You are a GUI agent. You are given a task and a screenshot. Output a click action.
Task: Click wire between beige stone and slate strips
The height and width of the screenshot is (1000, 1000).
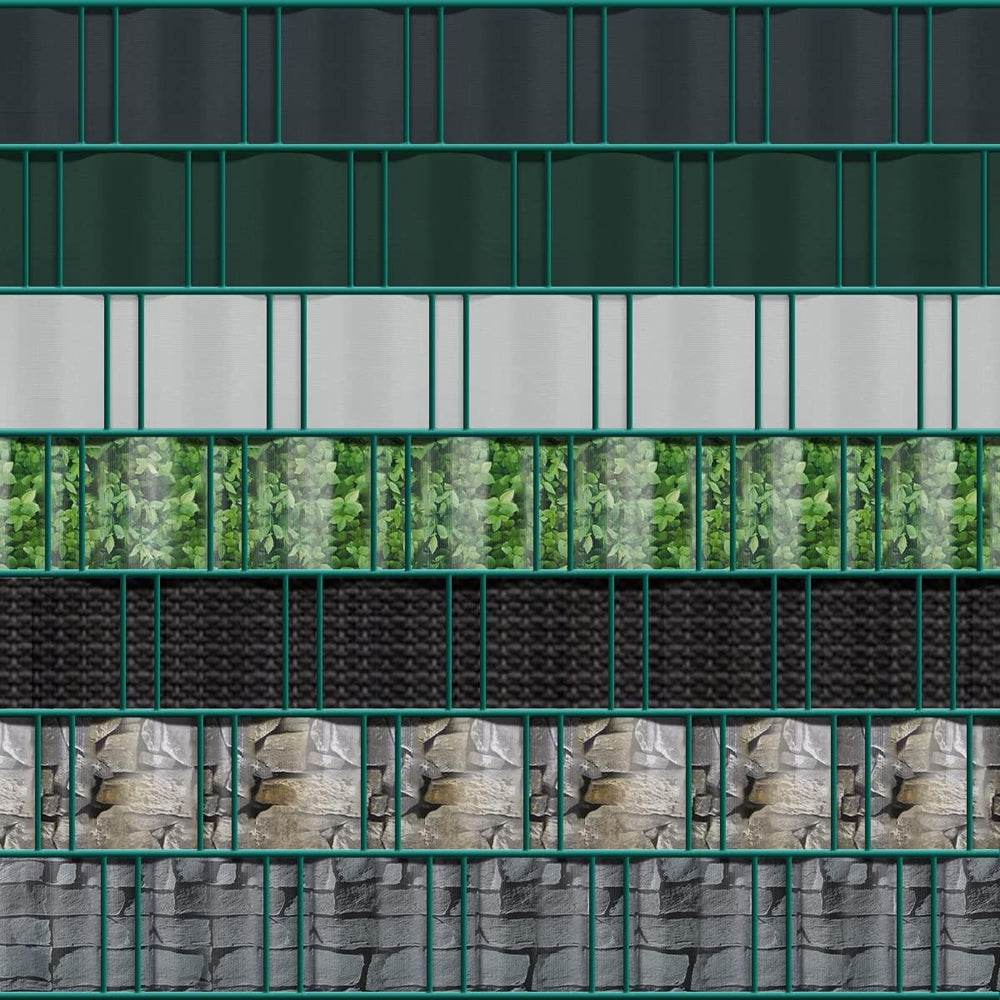500,853
